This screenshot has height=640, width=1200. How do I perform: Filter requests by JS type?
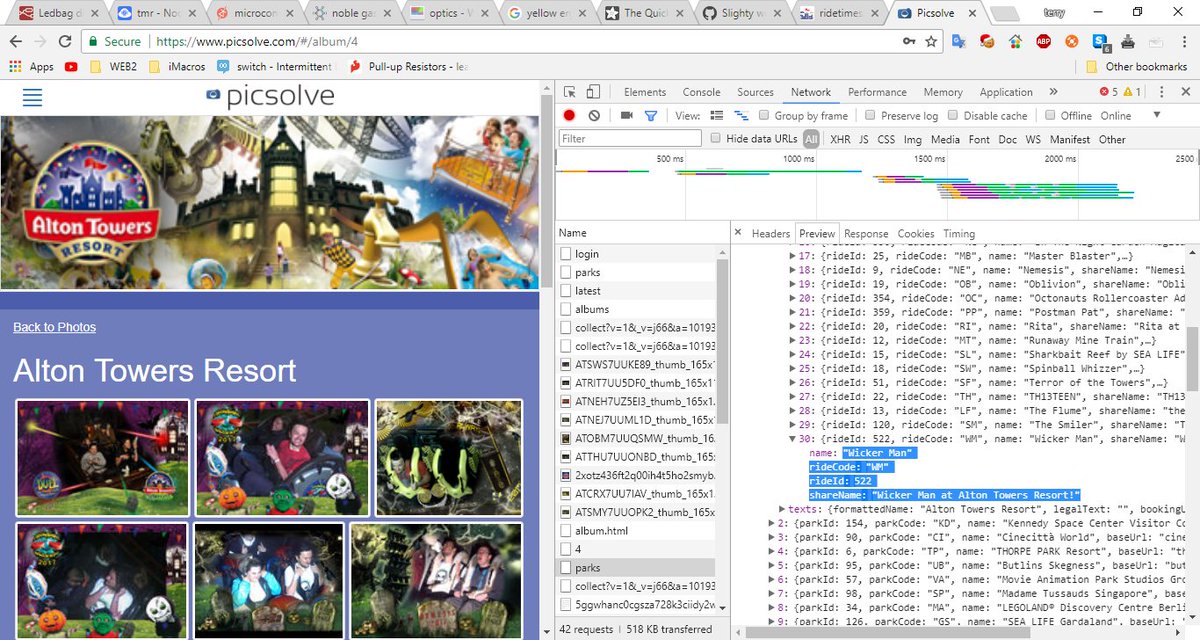(863, 139)
